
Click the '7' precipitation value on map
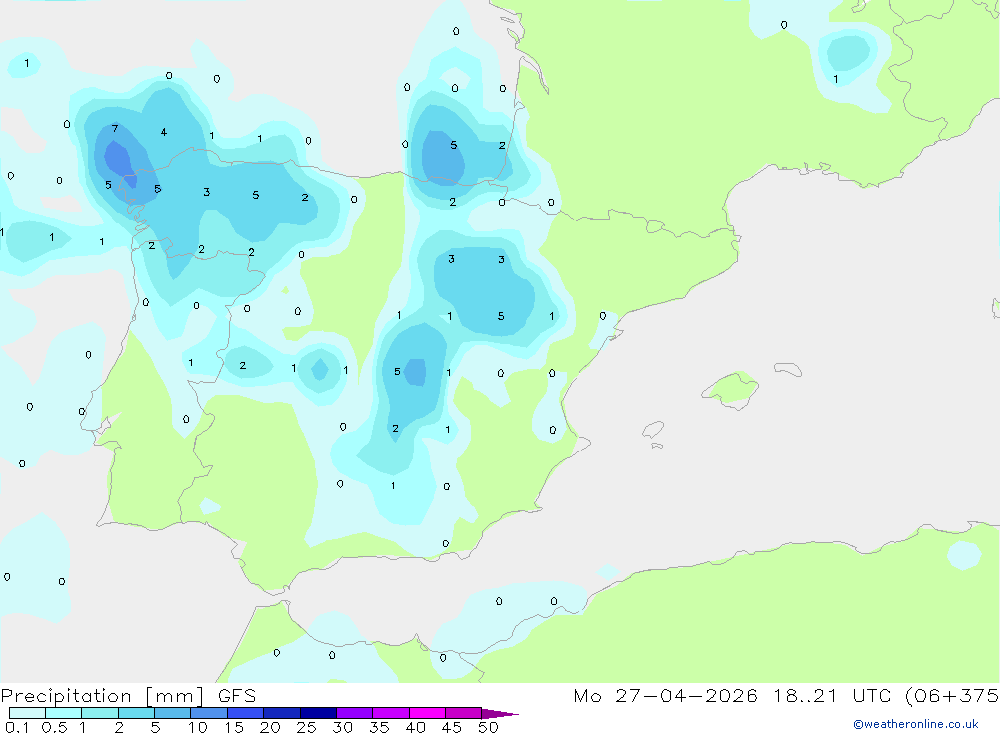pos(115,129)
